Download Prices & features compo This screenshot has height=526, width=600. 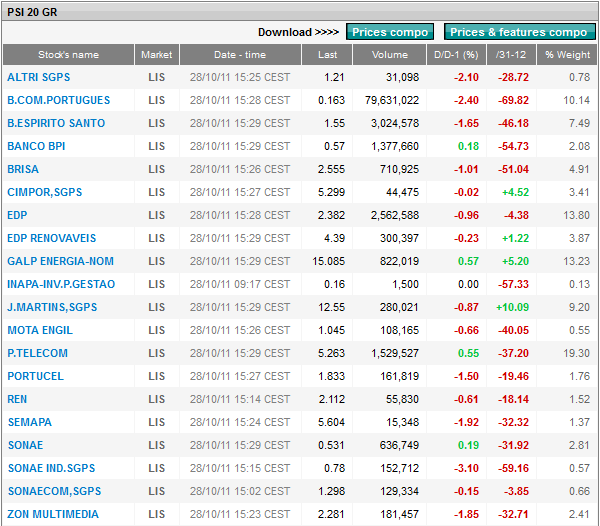[519, 32]
